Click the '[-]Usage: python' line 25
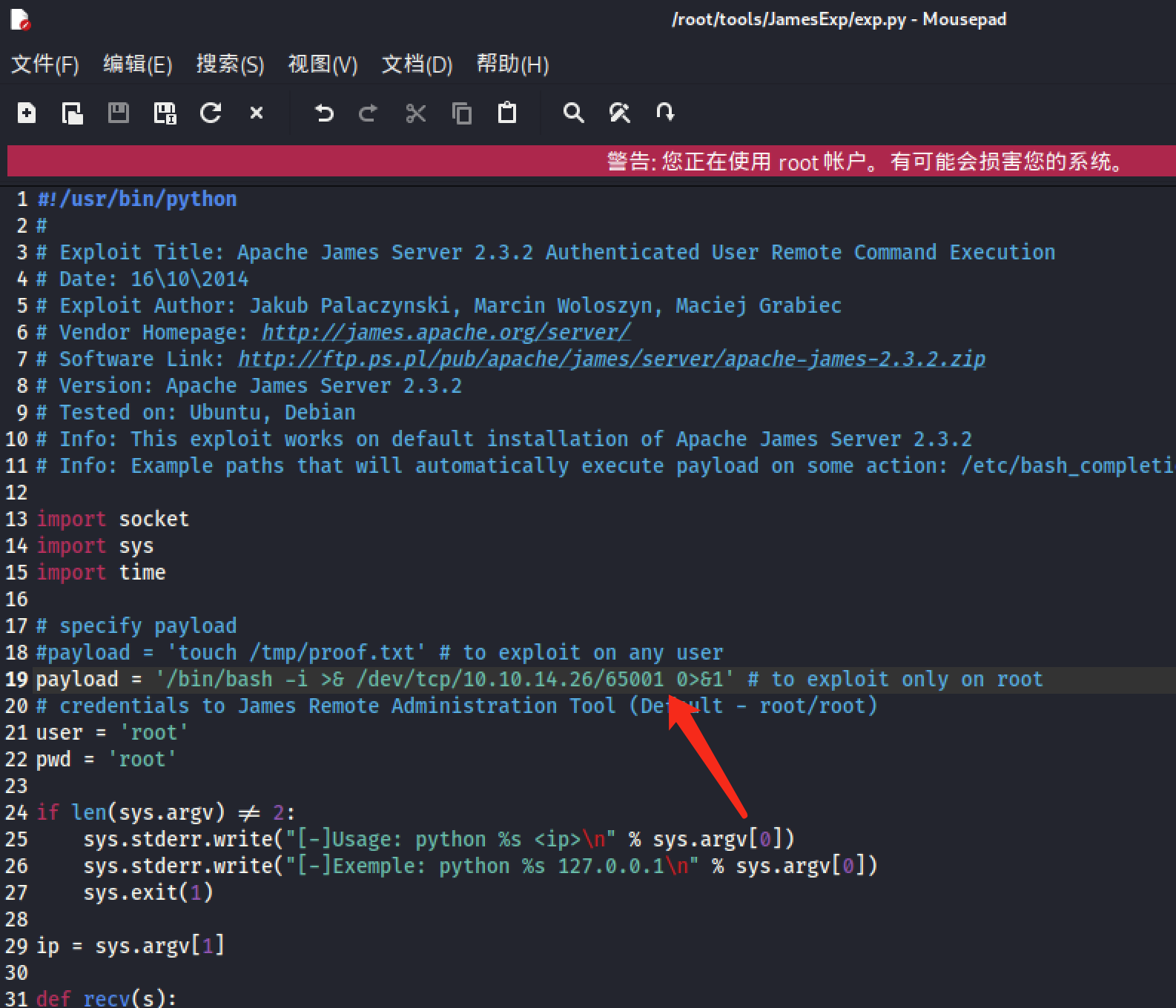 pyautogui.click(x=439, y=839)
